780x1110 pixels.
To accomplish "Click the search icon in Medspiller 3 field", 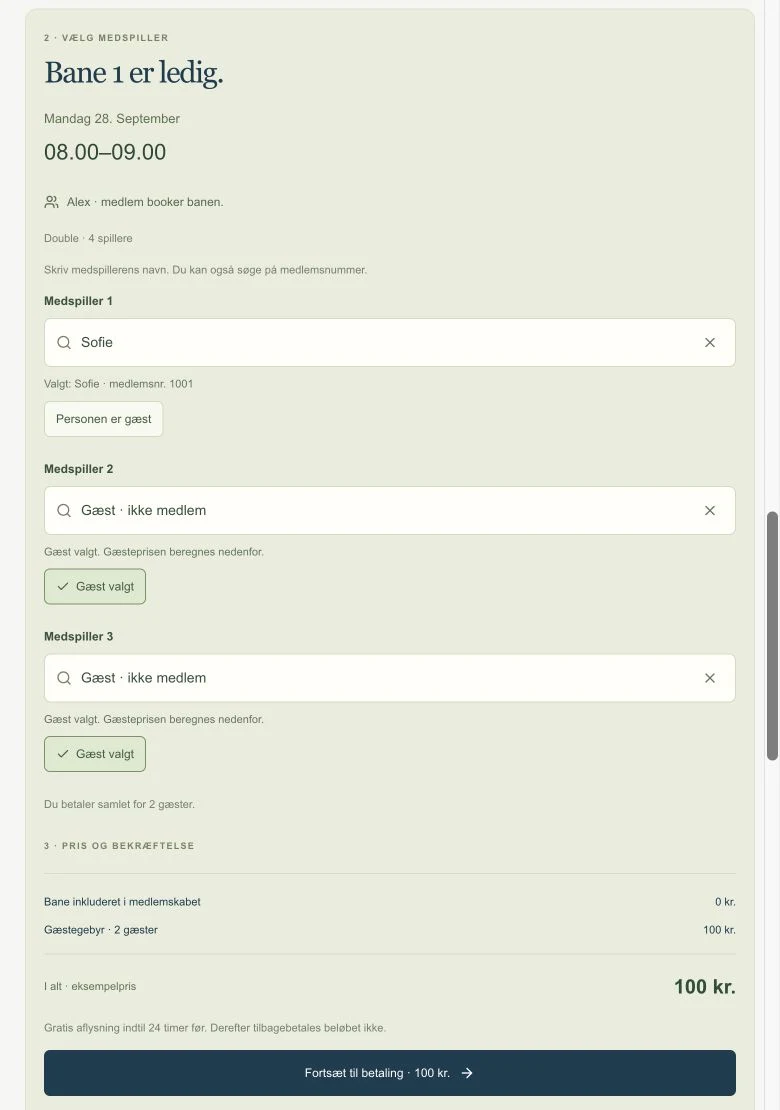I will (64, 678).
